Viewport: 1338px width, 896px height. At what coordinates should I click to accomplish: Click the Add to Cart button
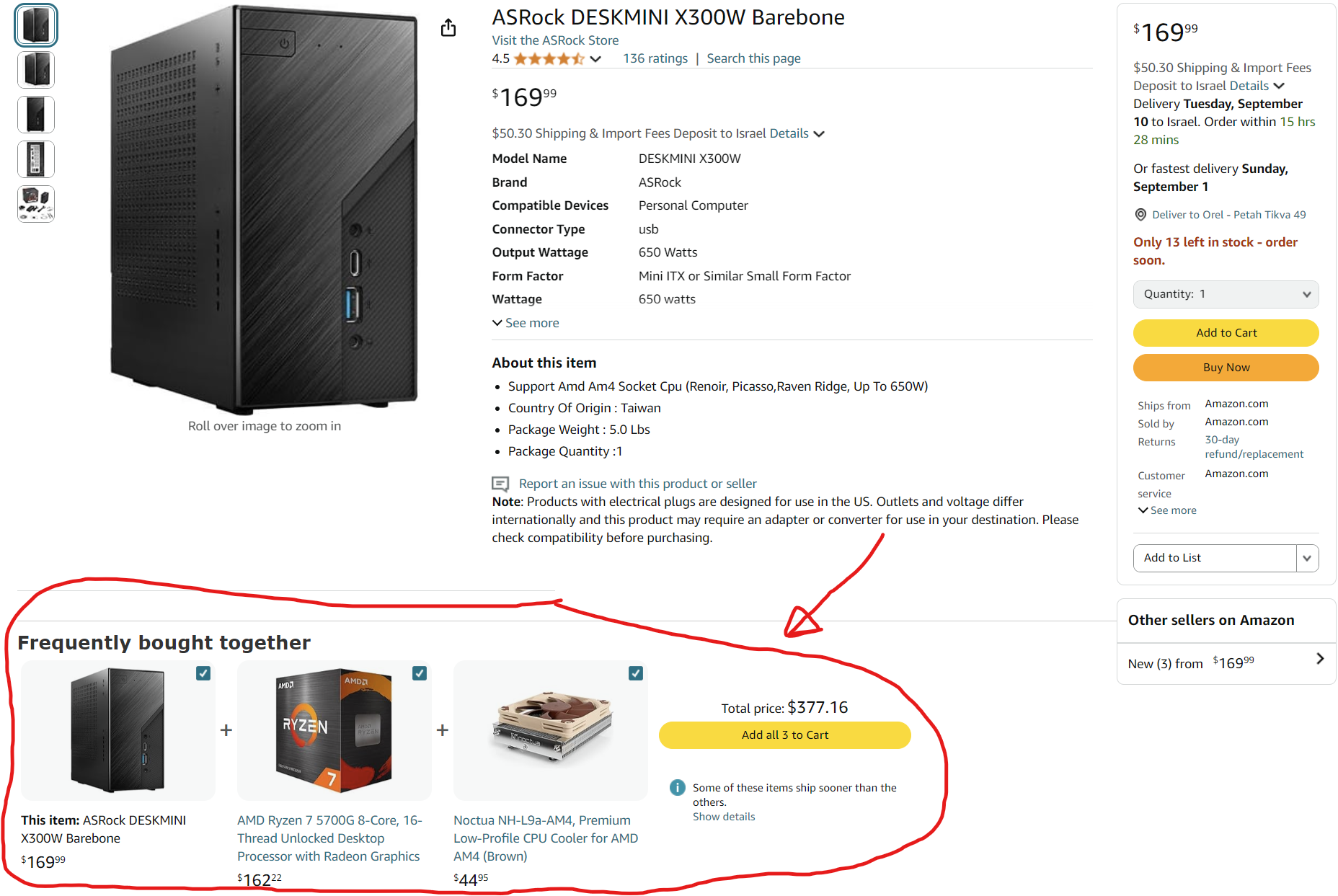coord(1226,332)
